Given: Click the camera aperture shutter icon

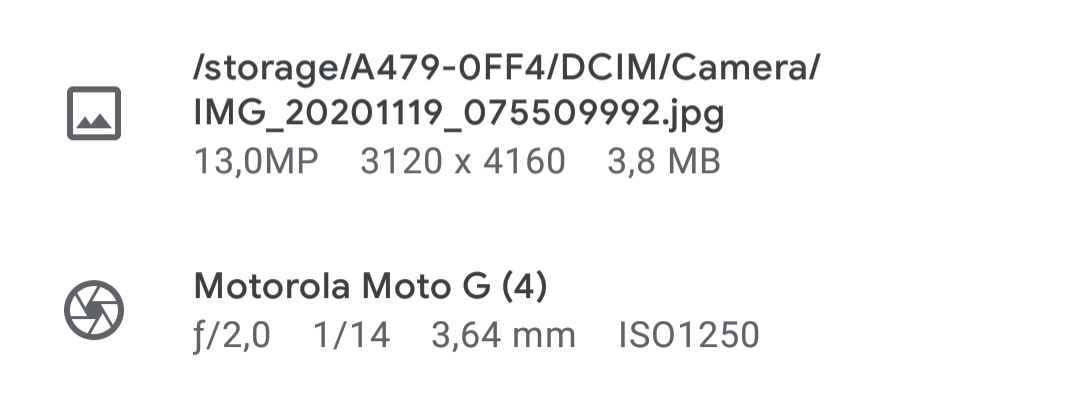Looking at the screenshot, I should pos(94,309).
